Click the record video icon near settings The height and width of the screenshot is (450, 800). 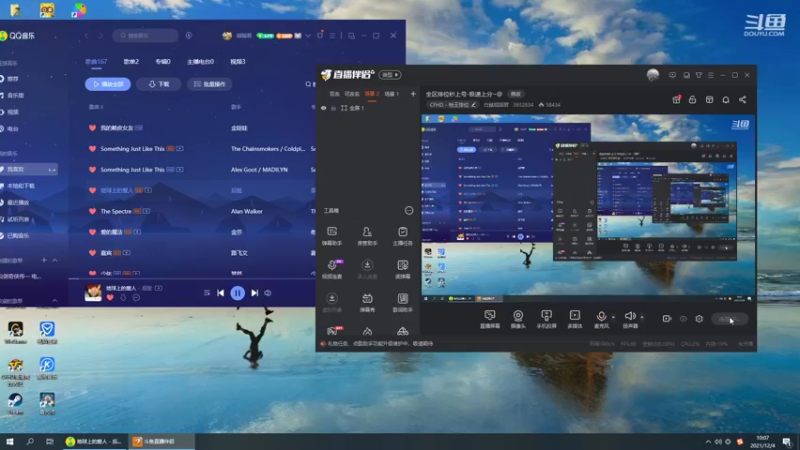(666, 318)
